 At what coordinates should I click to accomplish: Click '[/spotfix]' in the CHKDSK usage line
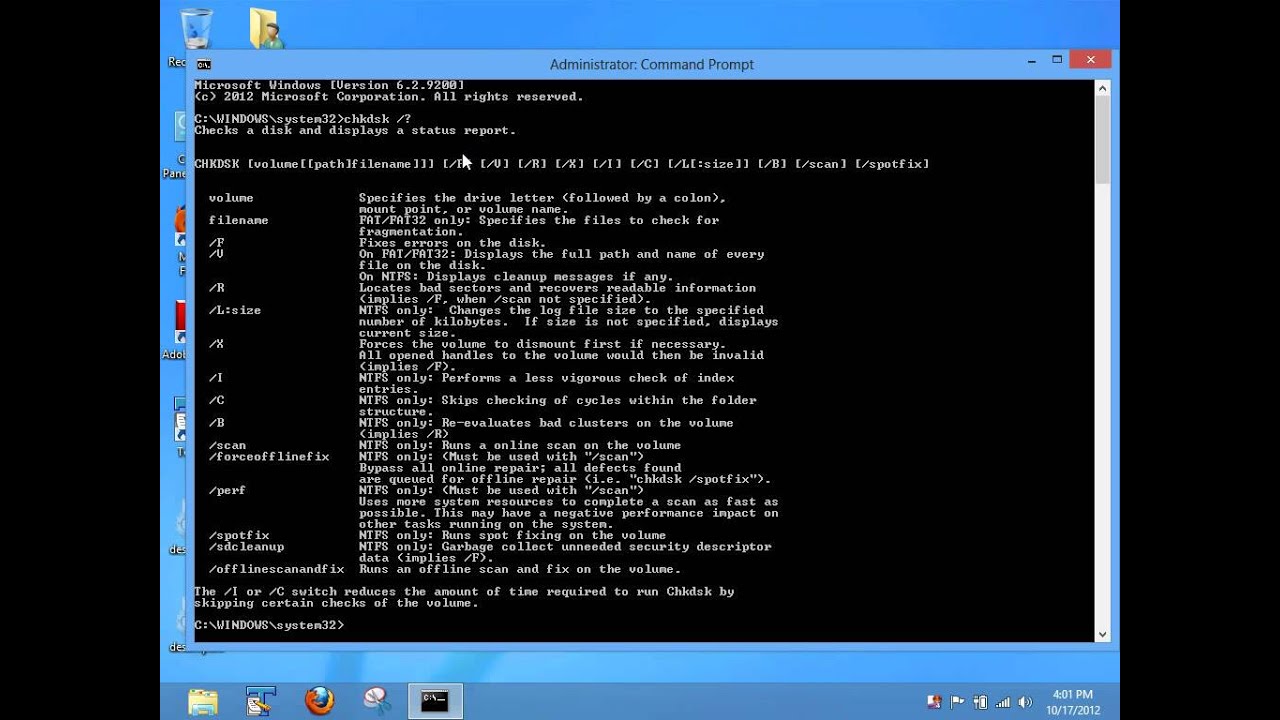[x=892, y=164]
